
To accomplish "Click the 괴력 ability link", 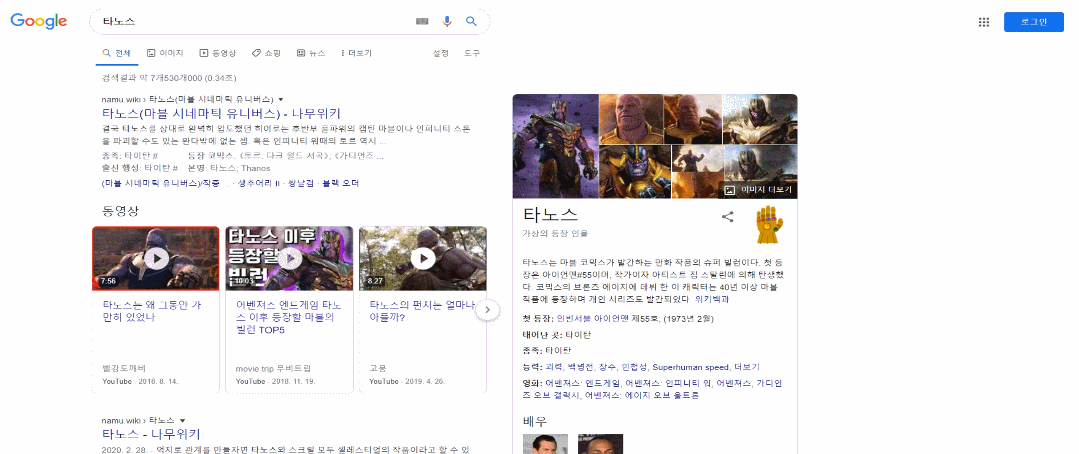I will (551, 367).
